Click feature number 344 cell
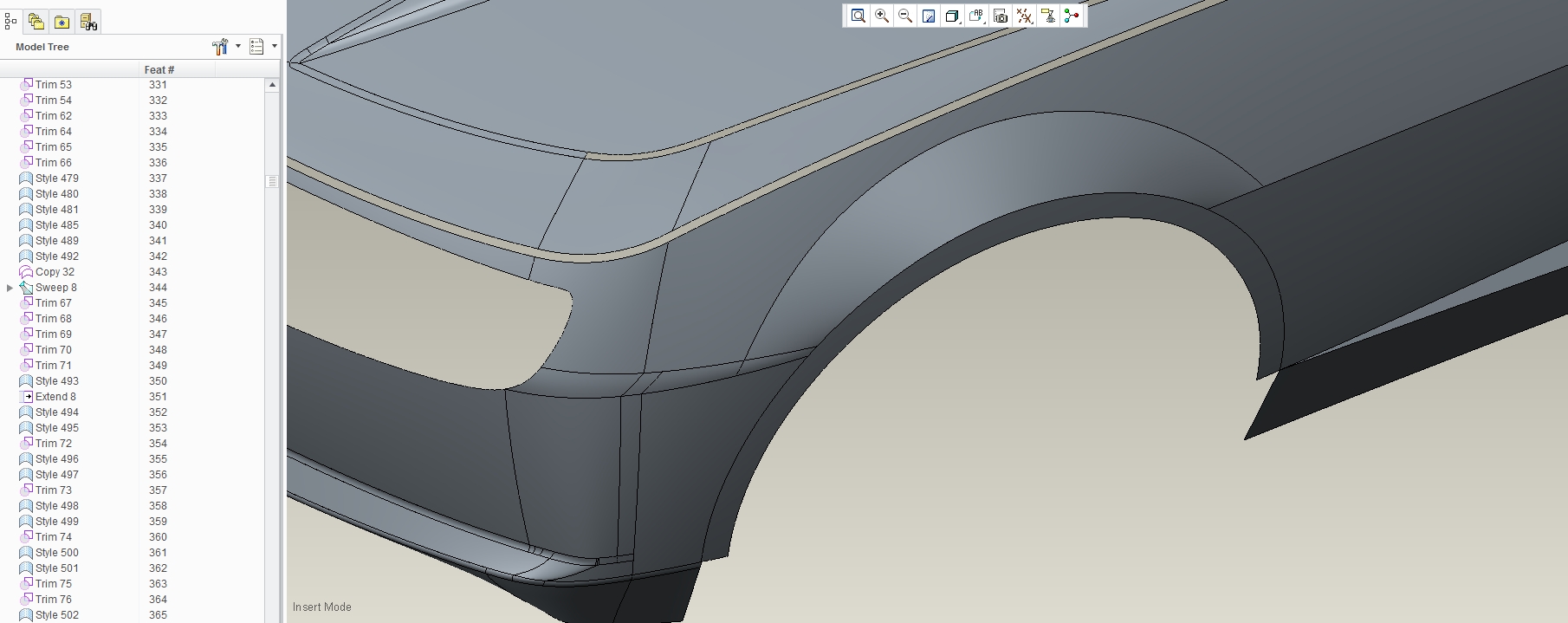 pyautogui.click(x=158, y=288)
